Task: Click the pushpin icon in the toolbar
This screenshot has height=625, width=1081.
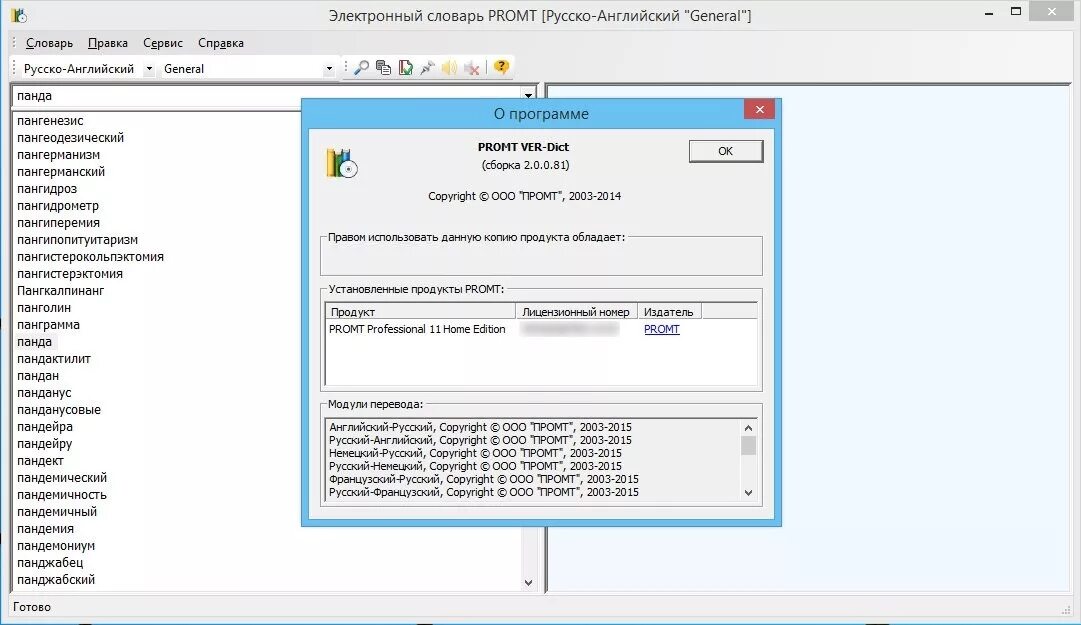Action: (x=427, y=68)
